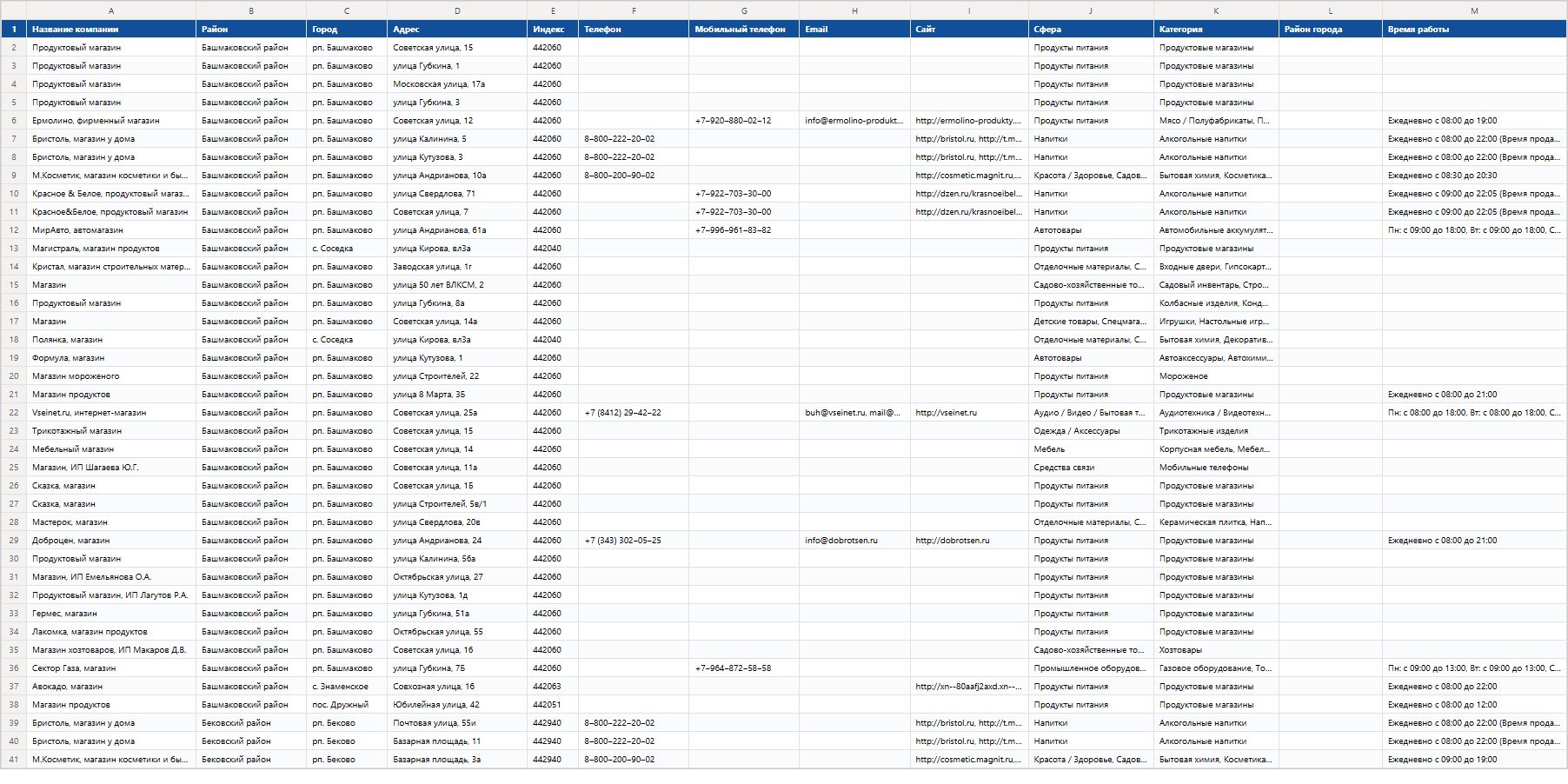Click city cell 'пос. Дружный'
The width and height of the screenshot is (1568, 784).
[x=347, y=705]
